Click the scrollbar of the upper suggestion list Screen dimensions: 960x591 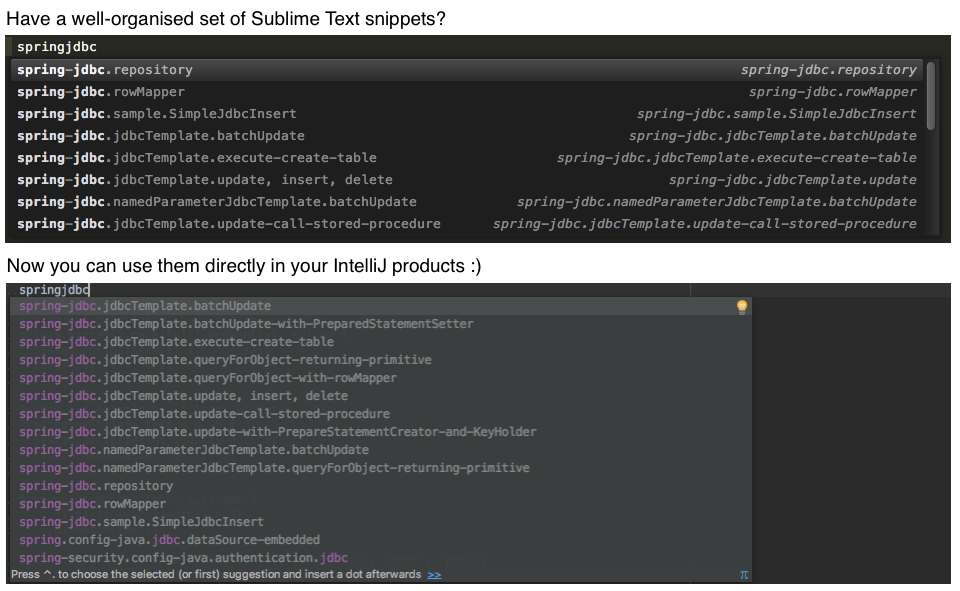coord(931,96)
